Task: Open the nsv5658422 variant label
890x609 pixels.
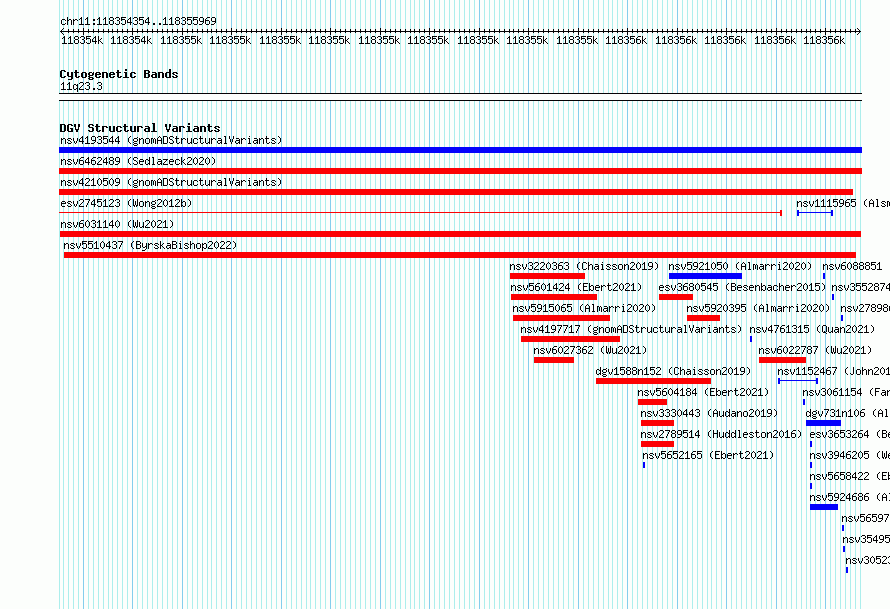Action: [849, 476]
